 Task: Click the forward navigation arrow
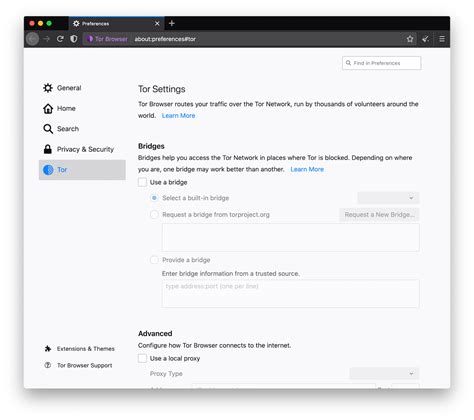(47, 39)
